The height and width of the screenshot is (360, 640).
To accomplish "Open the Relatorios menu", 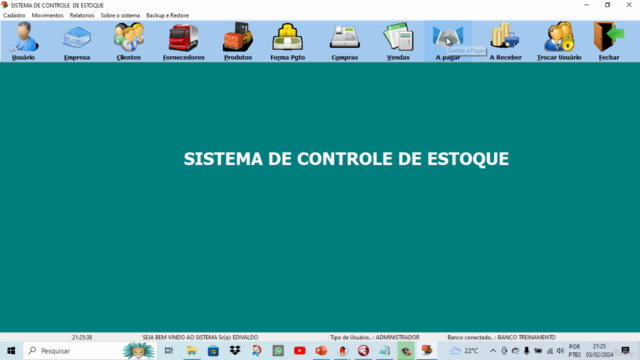I will [82, 16].
